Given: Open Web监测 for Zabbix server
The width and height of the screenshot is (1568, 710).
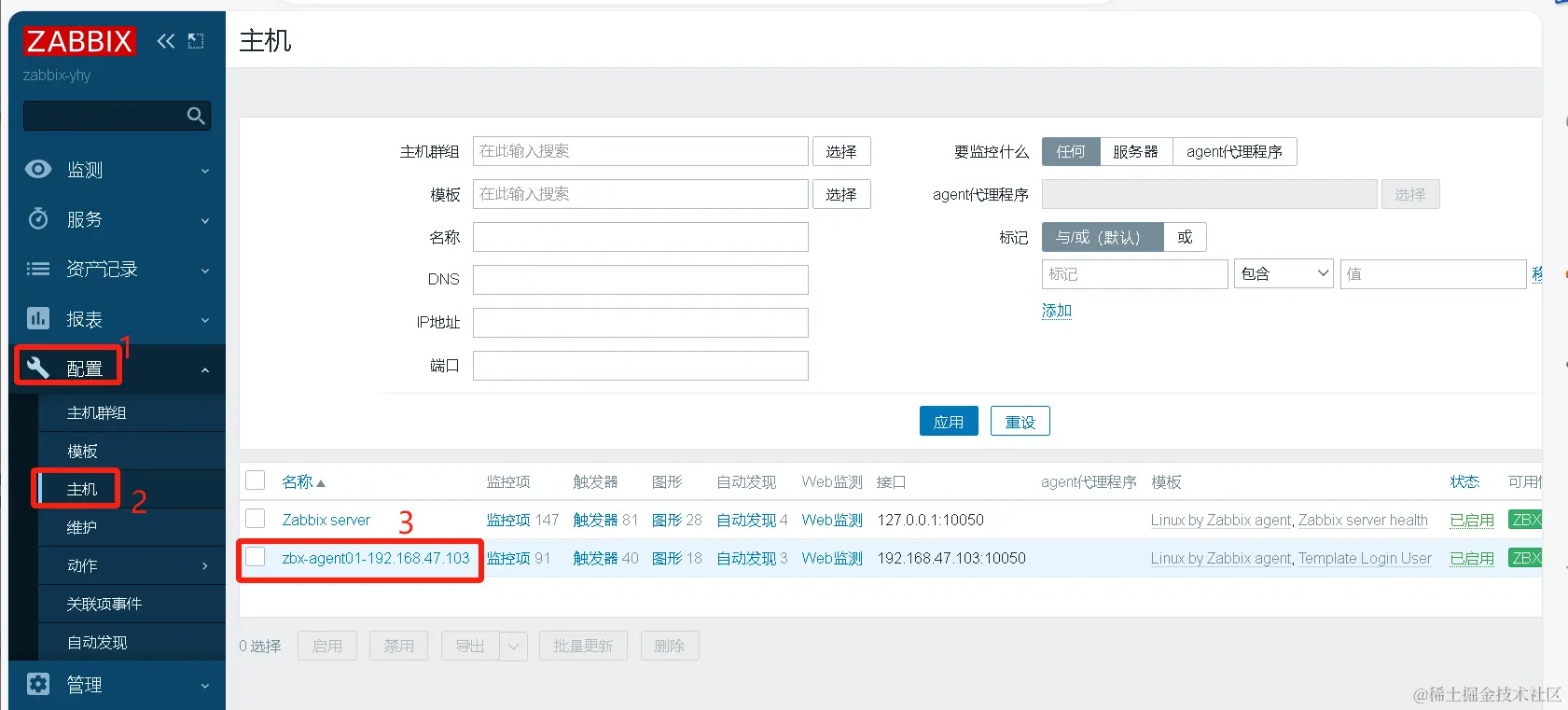Looking at the screenshot, I should click(x=832, y=520).
